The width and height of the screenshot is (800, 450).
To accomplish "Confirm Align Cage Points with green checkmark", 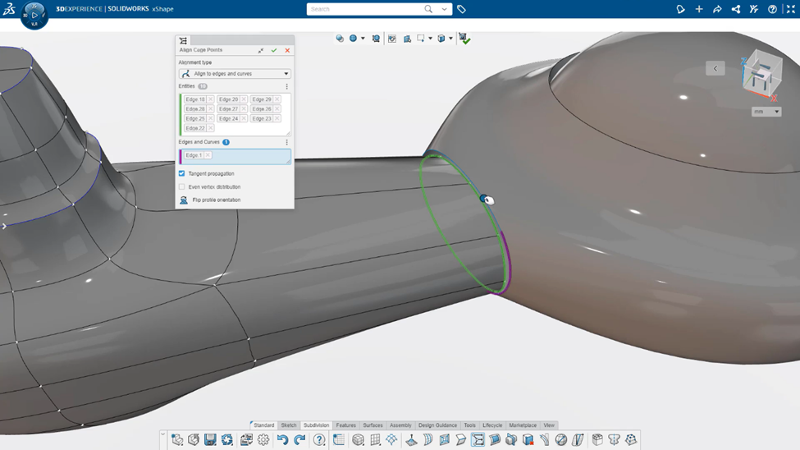I will [x=274, y=50].
